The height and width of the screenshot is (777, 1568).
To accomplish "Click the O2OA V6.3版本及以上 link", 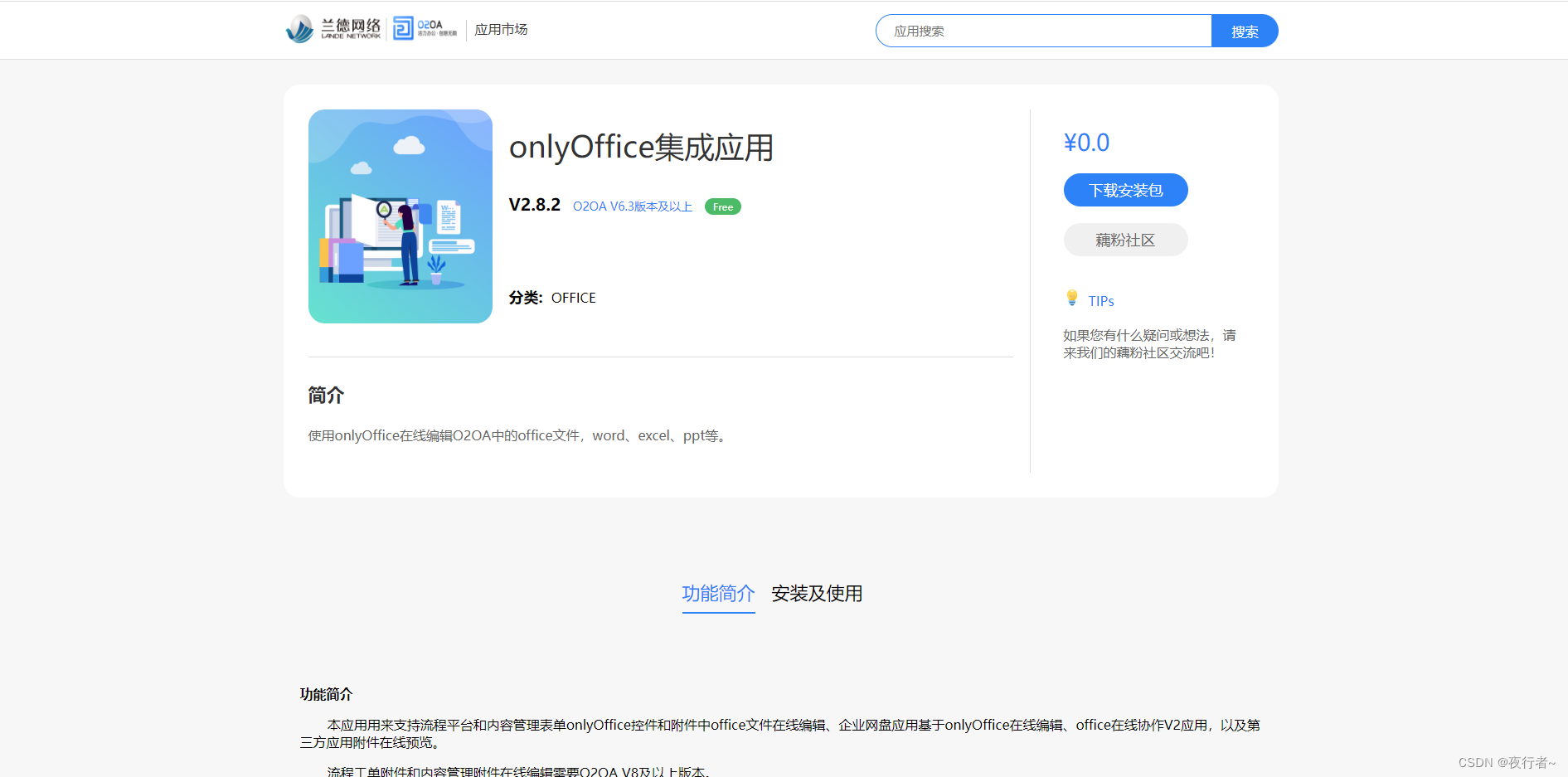I will tap(633, 206).
